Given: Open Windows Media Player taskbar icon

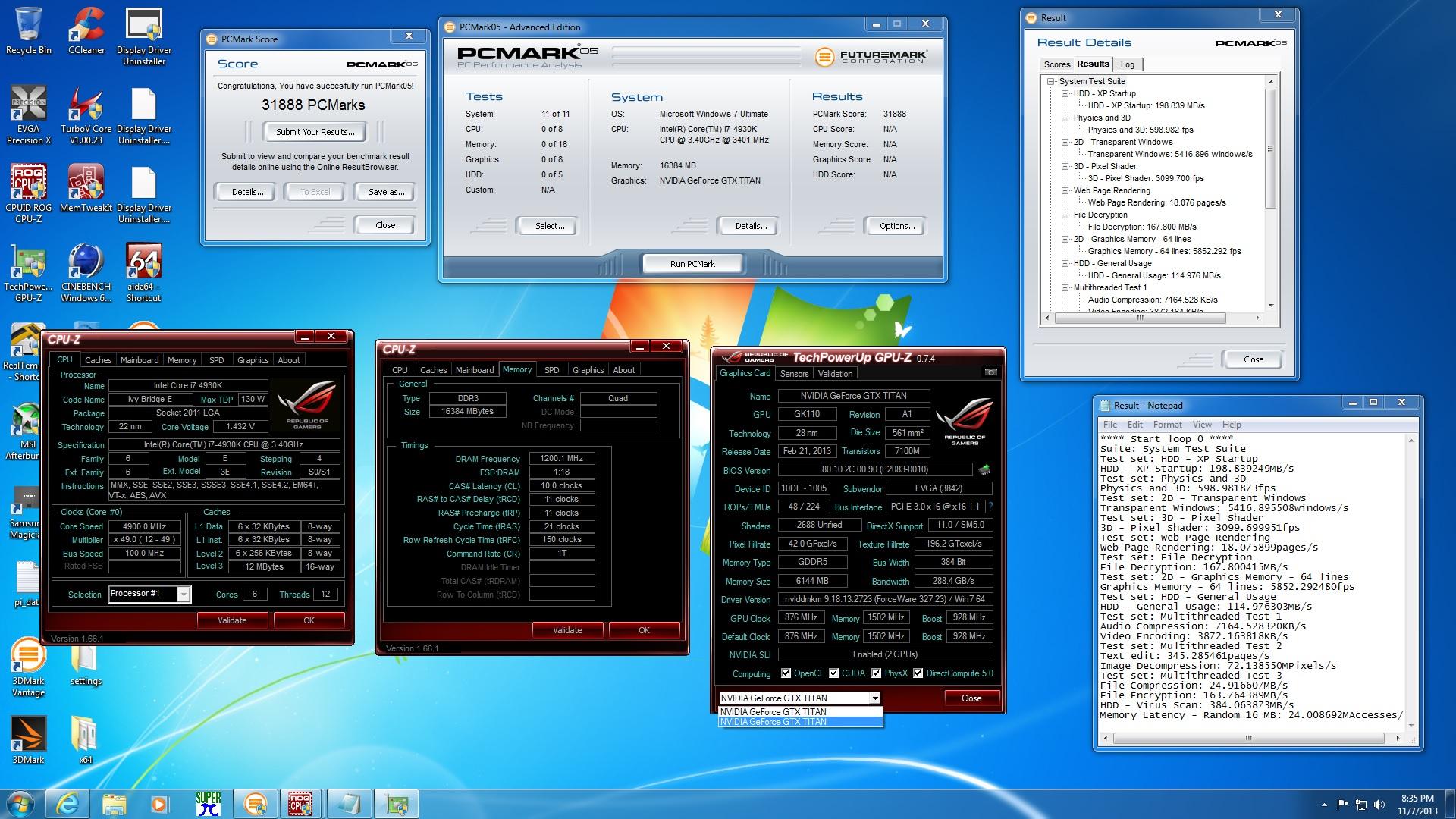Looking at the screenshot, I should pos(161,803).
